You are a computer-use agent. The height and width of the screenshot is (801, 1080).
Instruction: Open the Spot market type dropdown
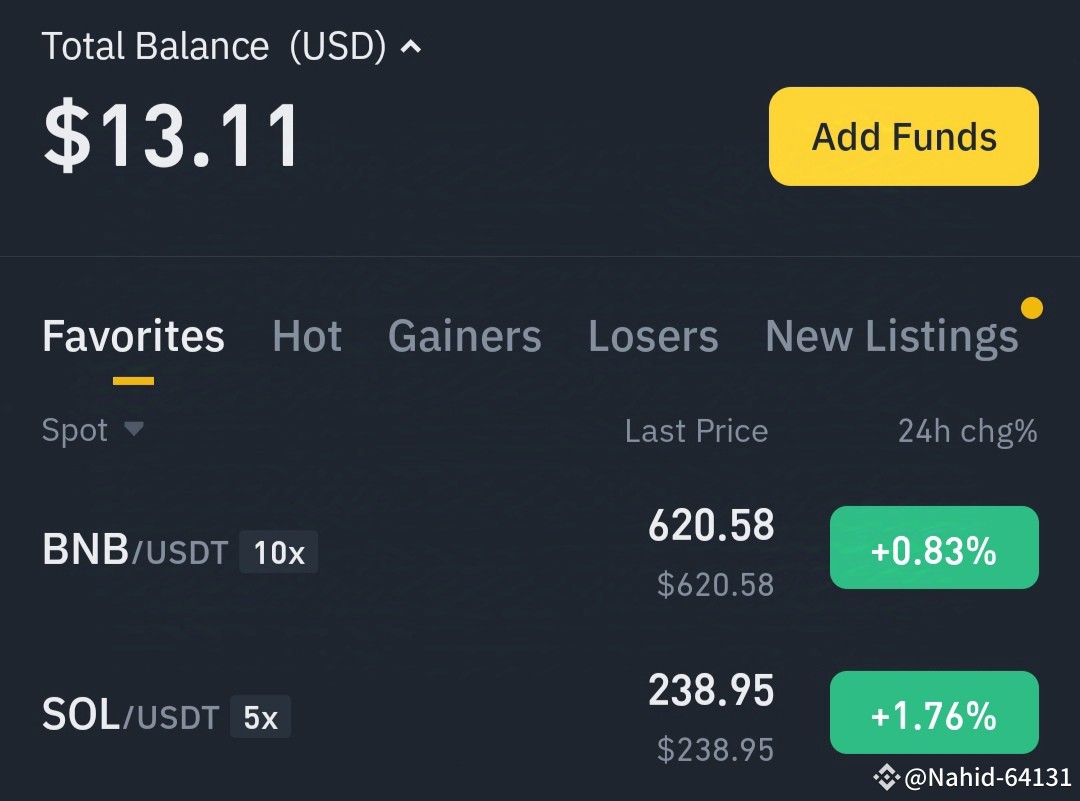93,430
